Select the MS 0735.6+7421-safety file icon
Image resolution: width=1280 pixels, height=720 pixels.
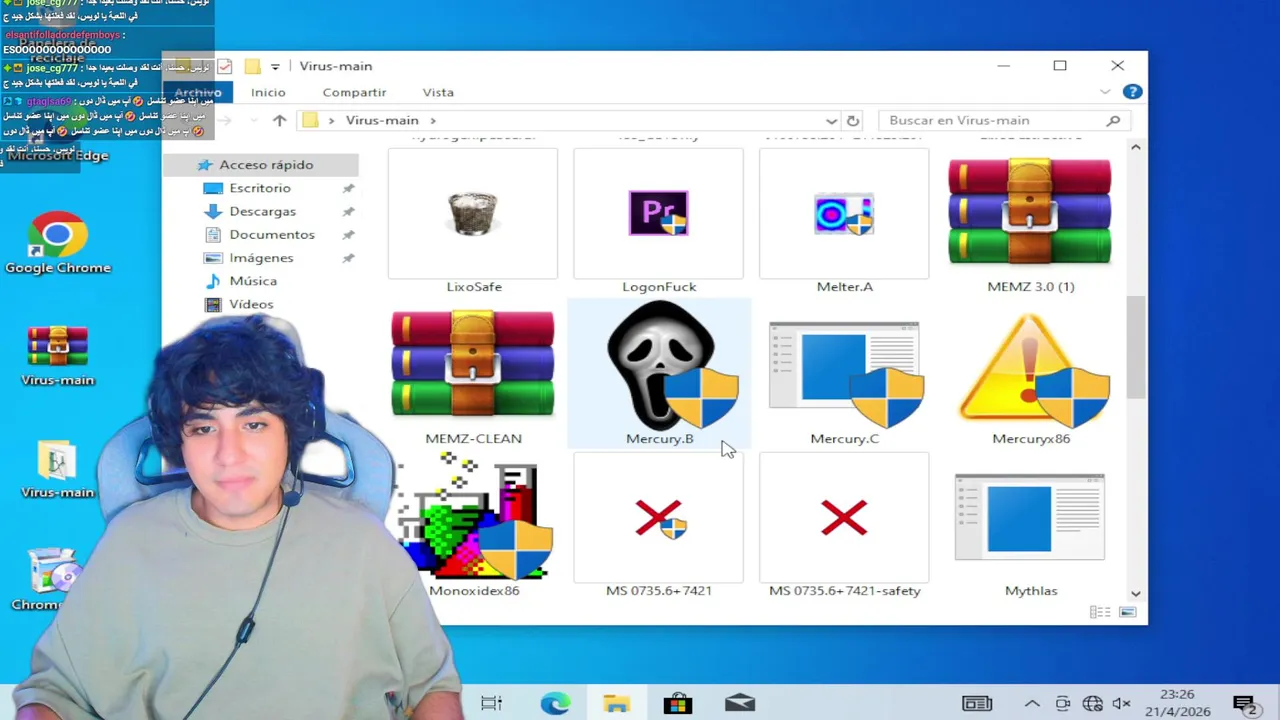pos(844,517)
